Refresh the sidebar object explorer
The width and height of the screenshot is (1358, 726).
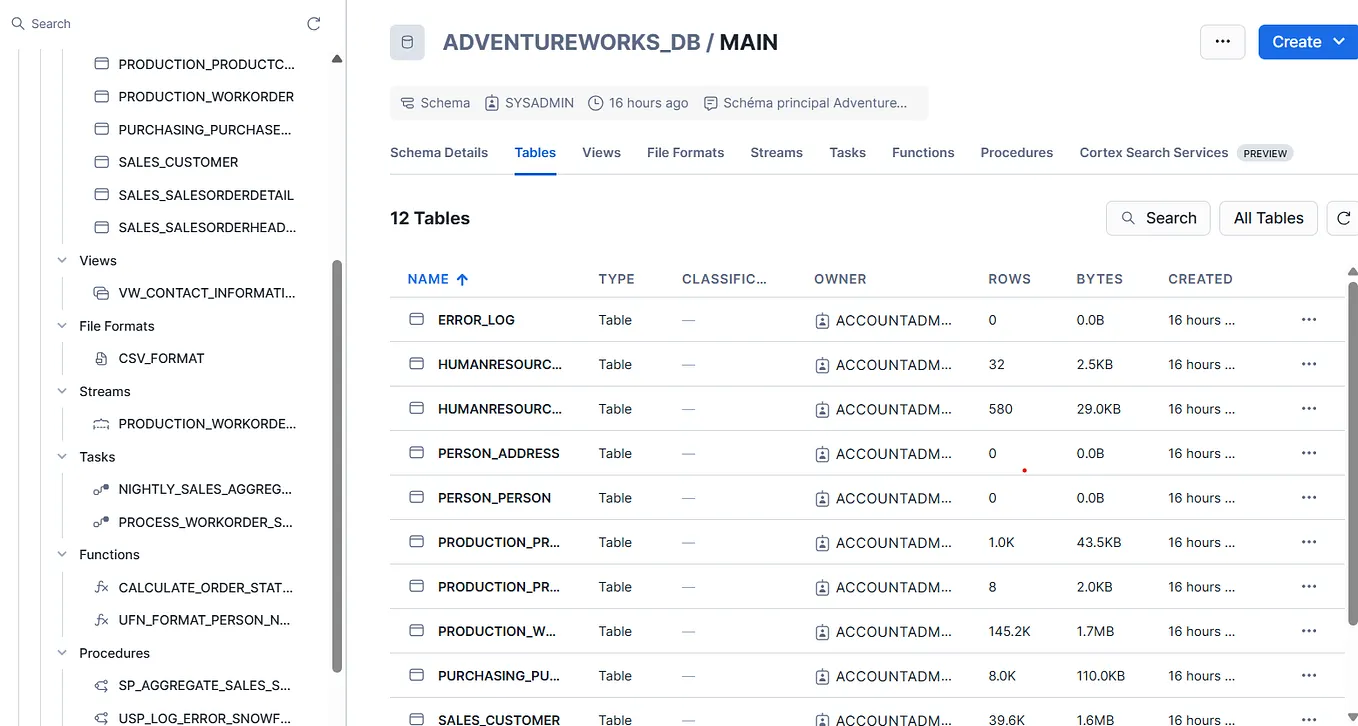point(313,22)
